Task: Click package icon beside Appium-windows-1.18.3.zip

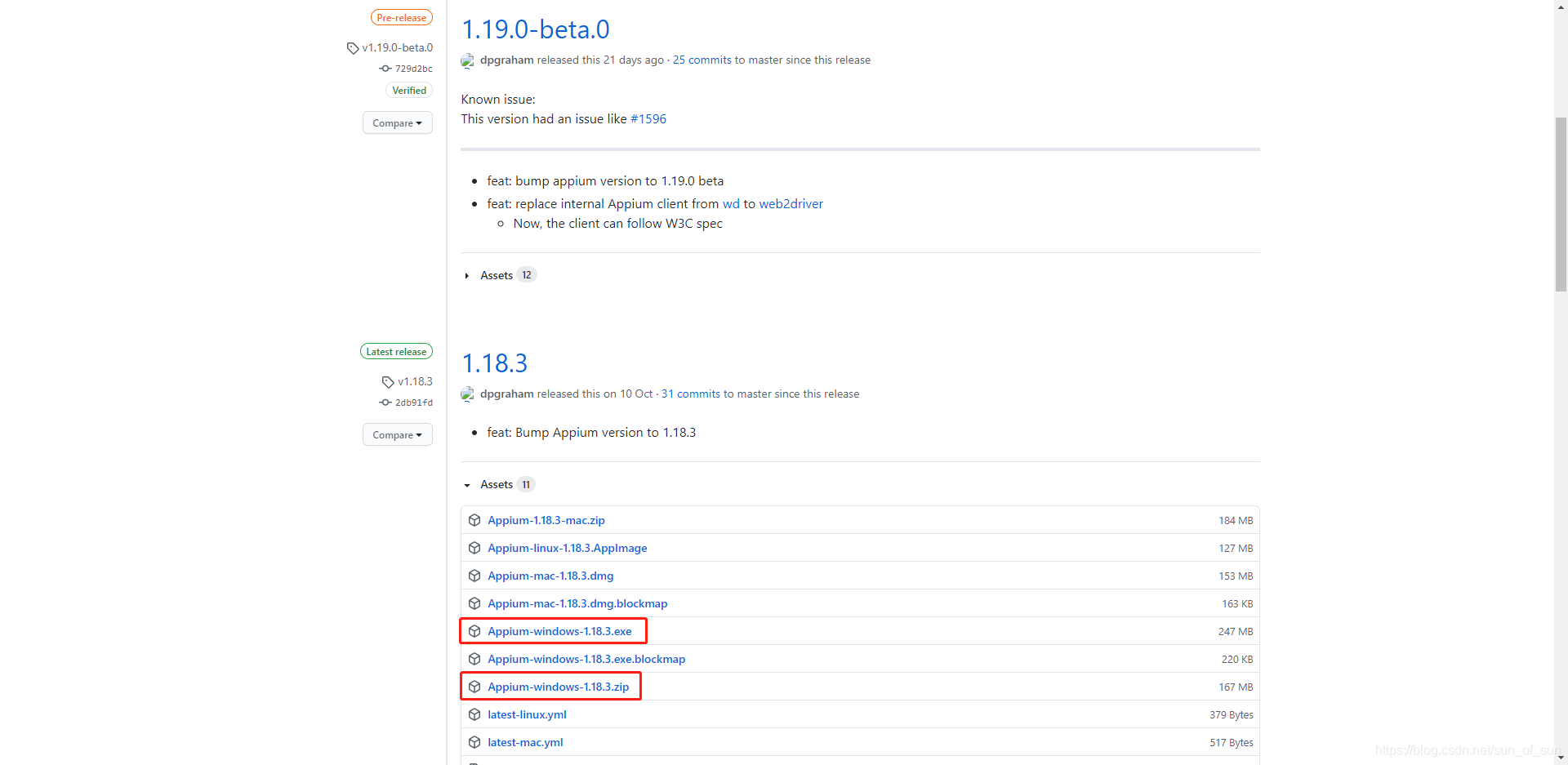Action: (474, 687)
